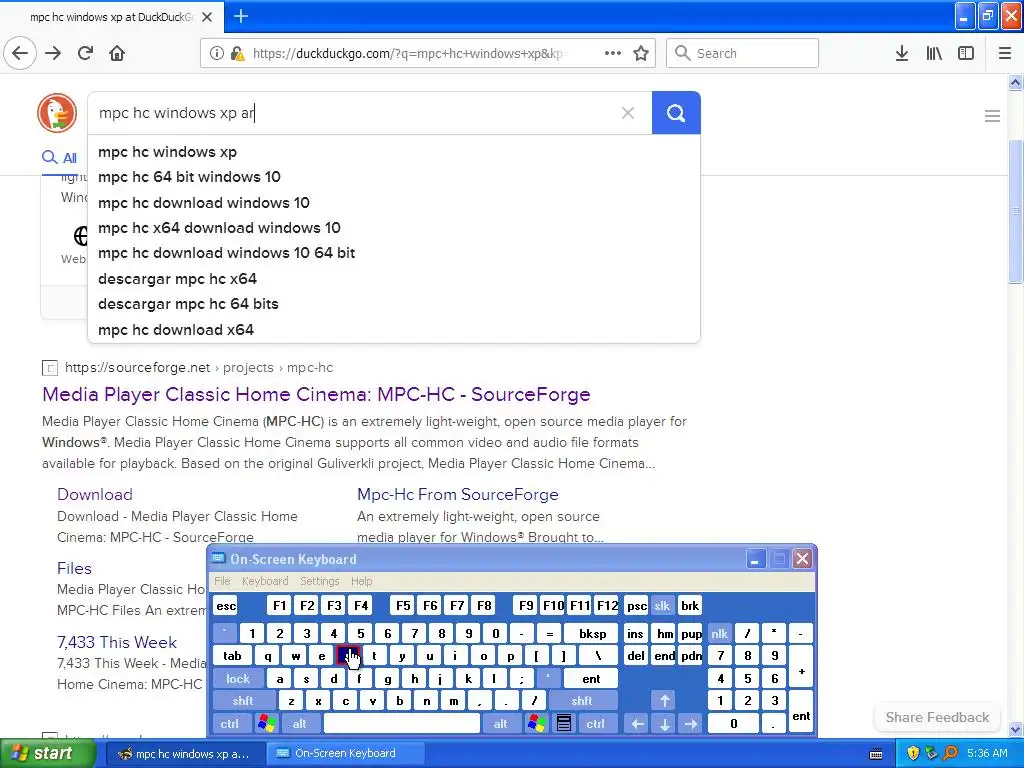Toggle the left alt key
This screenshot has width=1024, height=768.
pos(299,724)
